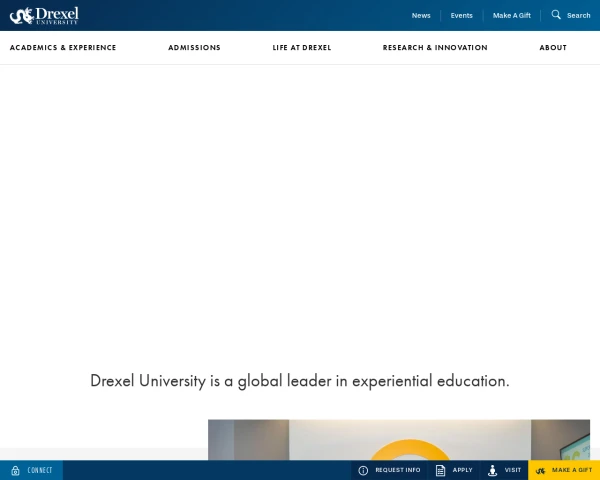600x480 pixels.
Task: Click the Search text label
Action: 579,16
